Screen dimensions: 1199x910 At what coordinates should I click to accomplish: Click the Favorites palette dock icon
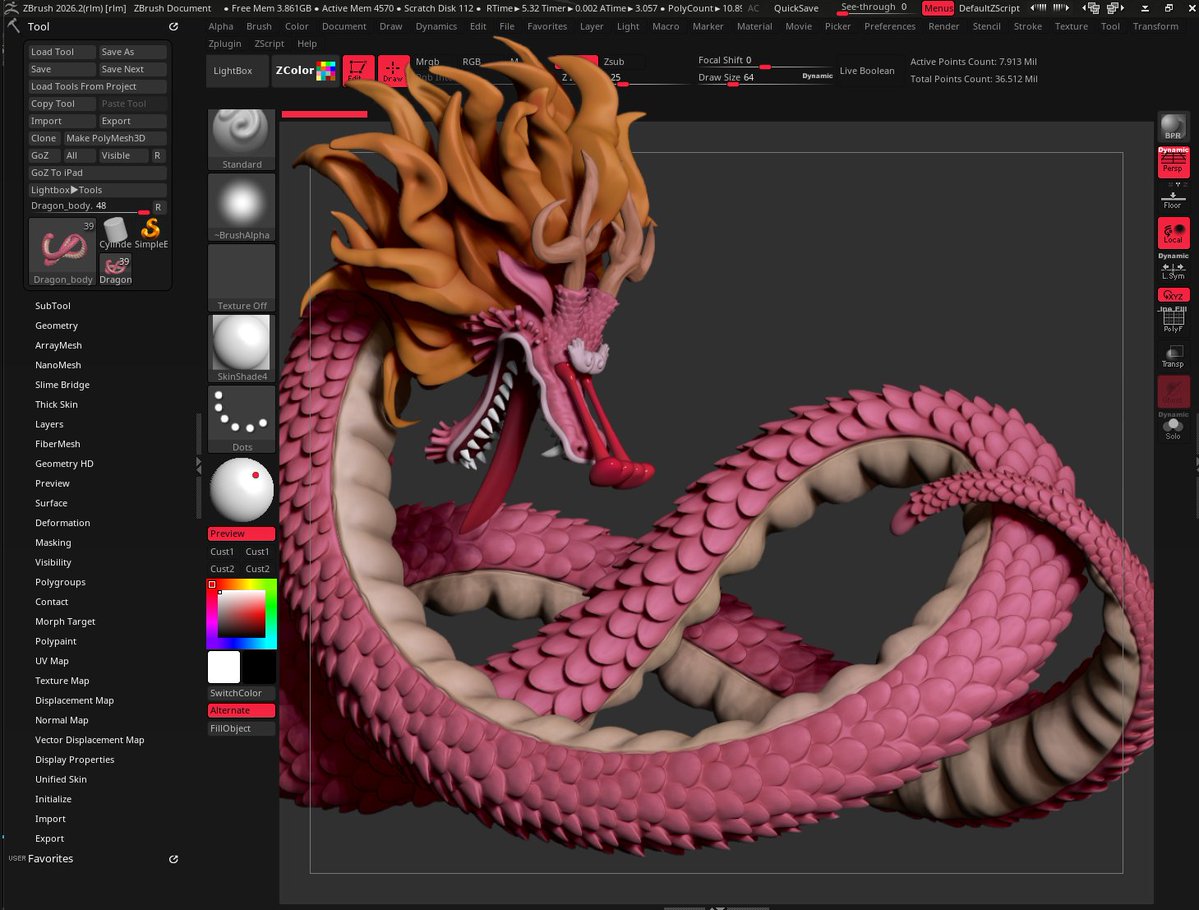[x=174, y=860]
